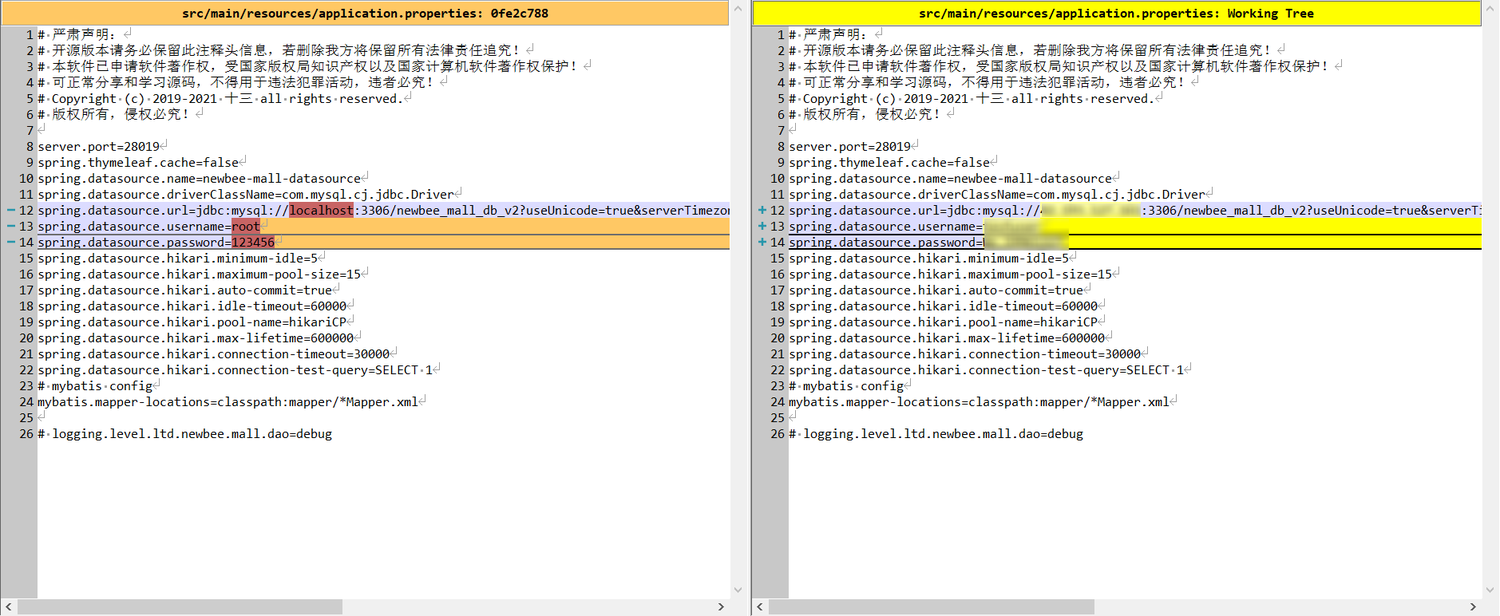
Task: Select the 0fe2c788 revision pane header
Action: click(x=365, y=13)
